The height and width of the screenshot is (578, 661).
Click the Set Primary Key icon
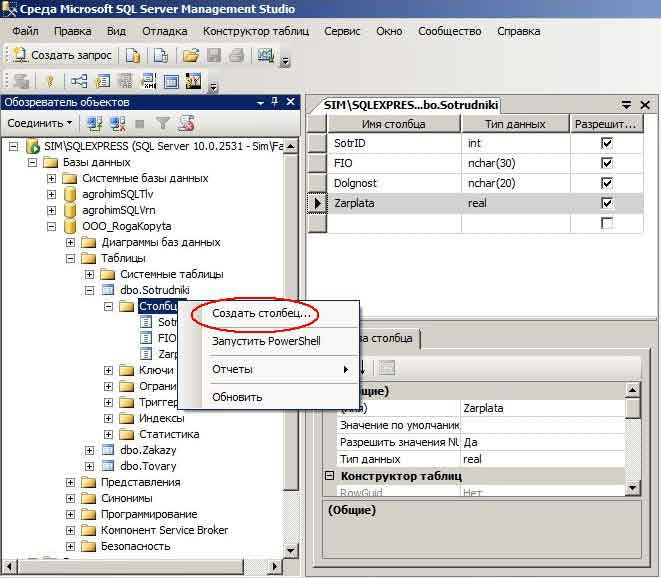(x=50, y=81)
